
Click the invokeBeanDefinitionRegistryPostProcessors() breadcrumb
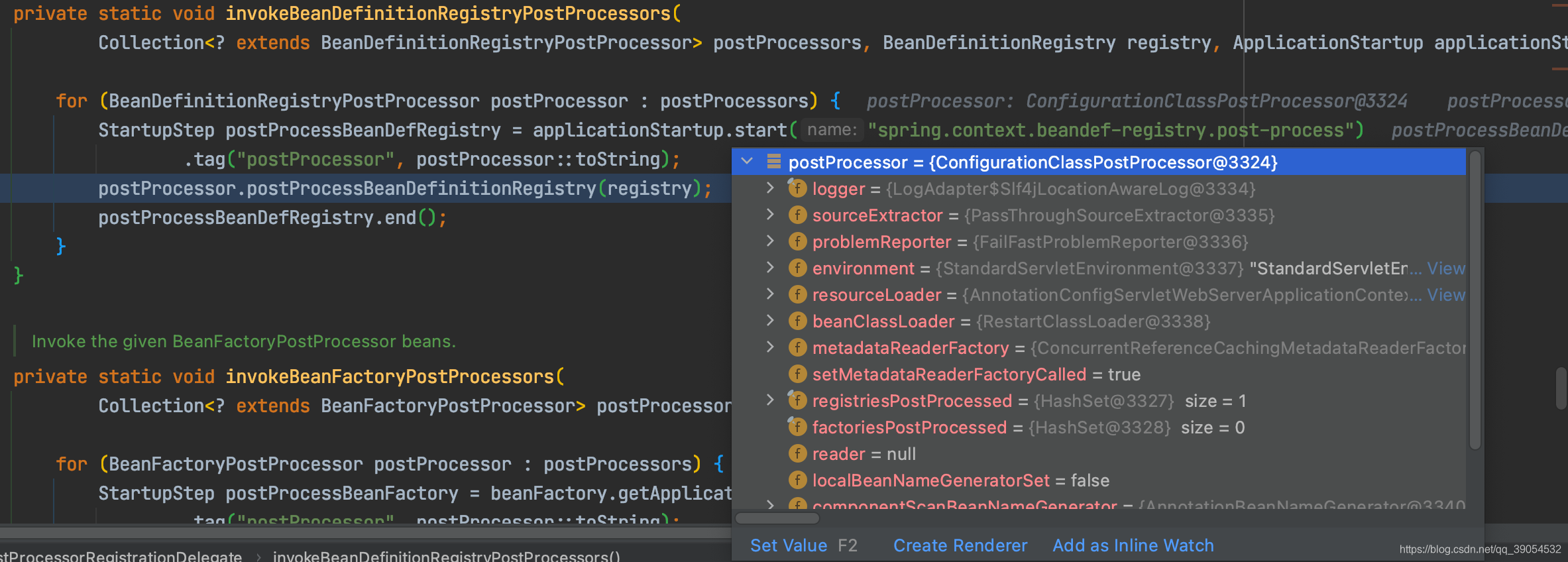coord(447,556)
